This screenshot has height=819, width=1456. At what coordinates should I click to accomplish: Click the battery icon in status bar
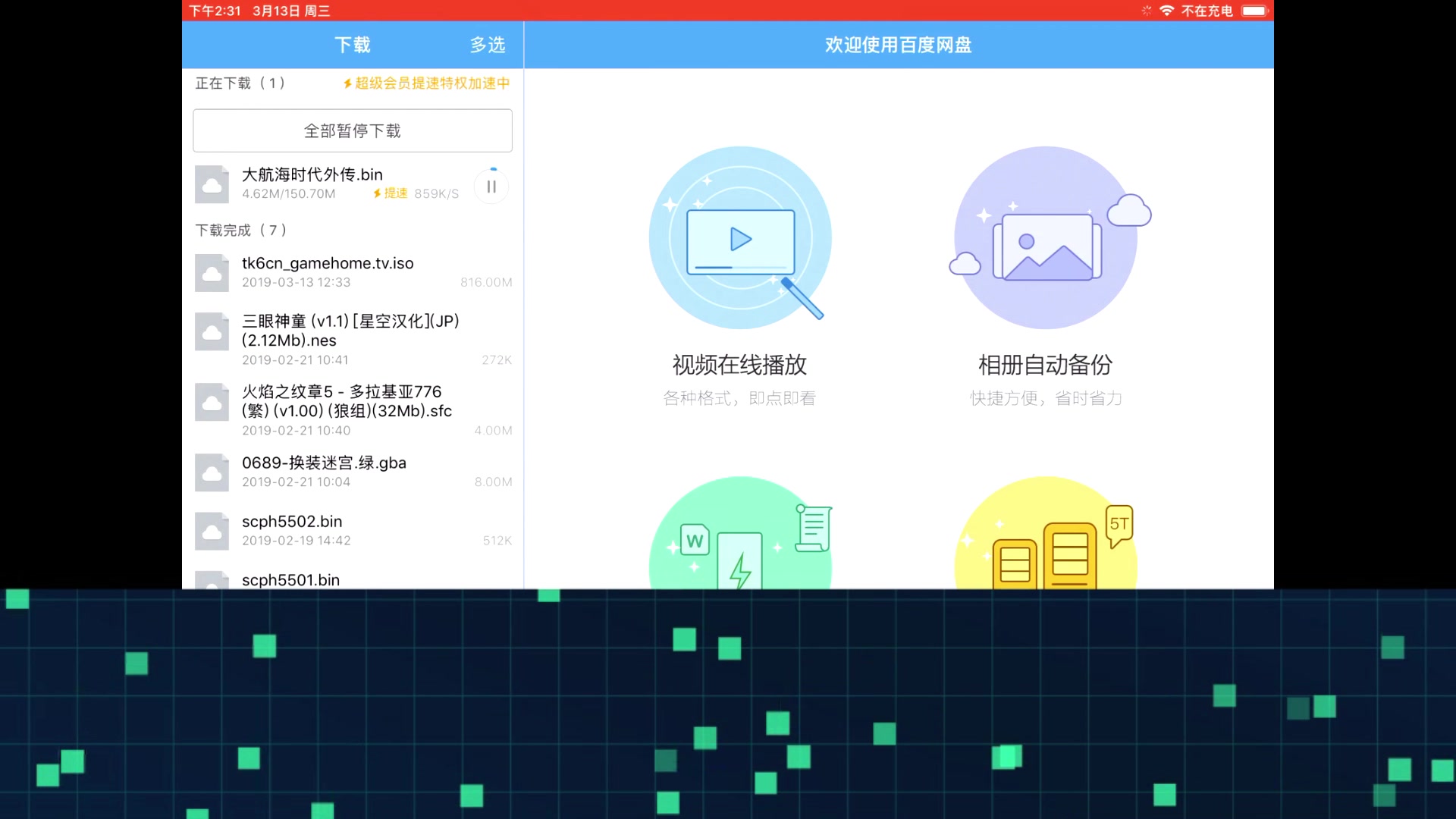pyautogui.click(x=1254, y=11)
